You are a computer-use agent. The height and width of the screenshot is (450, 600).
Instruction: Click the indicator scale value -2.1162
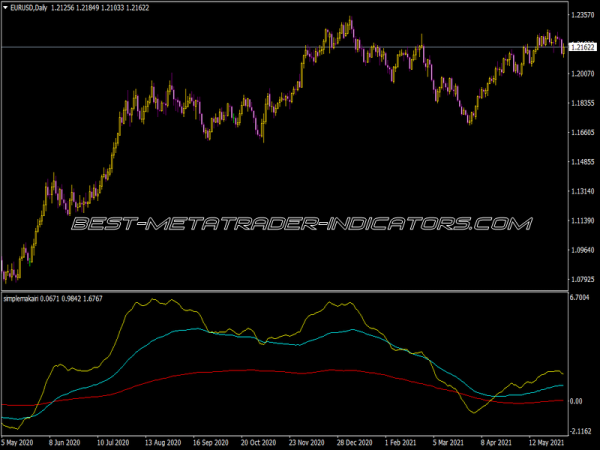click(x=580, y=430)
